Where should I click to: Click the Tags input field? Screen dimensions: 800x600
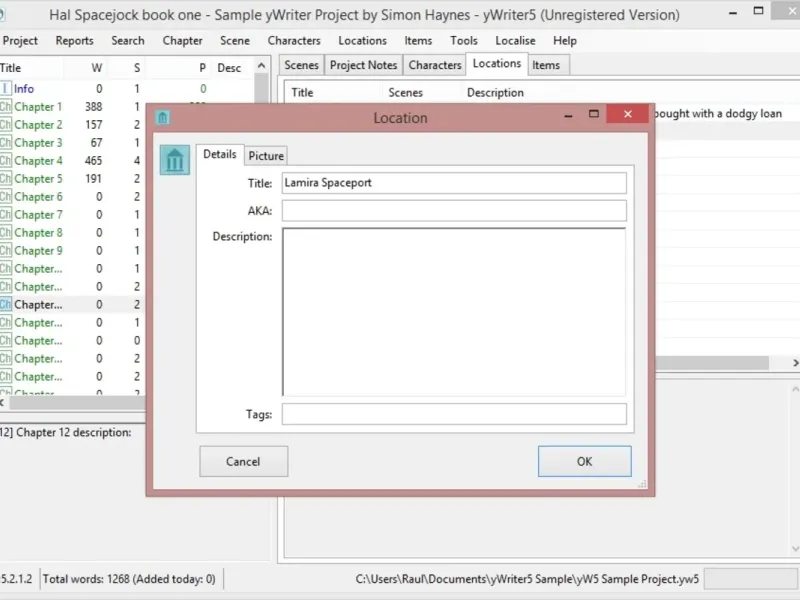[x=454, y=414]
